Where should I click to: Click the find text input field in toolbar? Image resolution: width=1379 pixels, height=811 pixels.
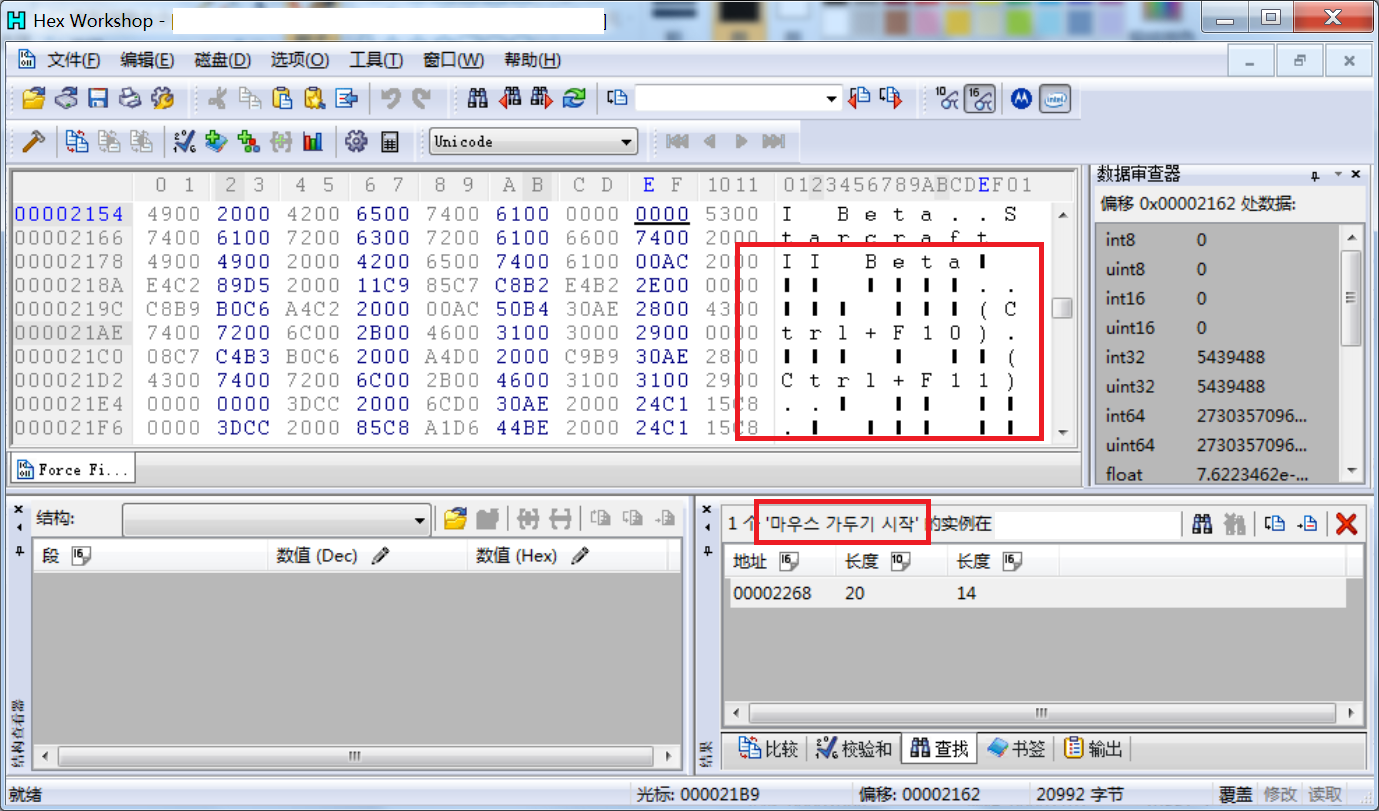pos(728,98)
